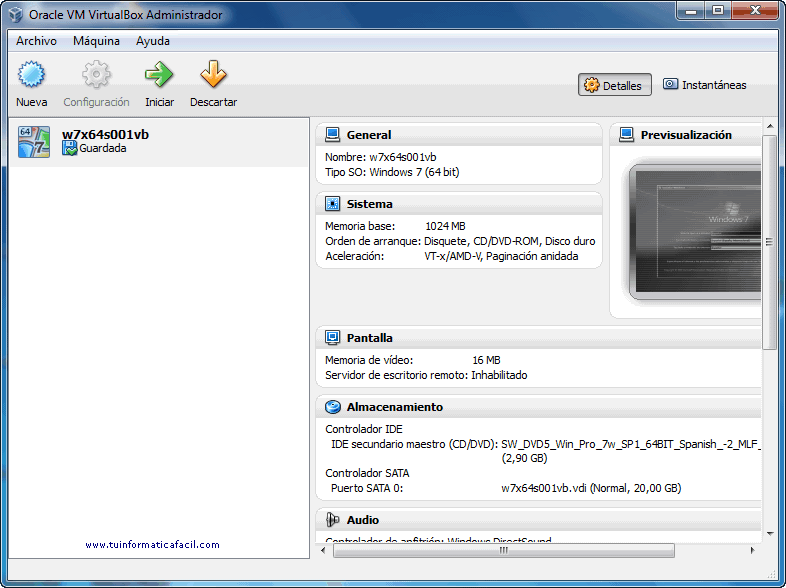Click the Configuración gear icon
Screen dimensions: 786x588
coord(96,76)
